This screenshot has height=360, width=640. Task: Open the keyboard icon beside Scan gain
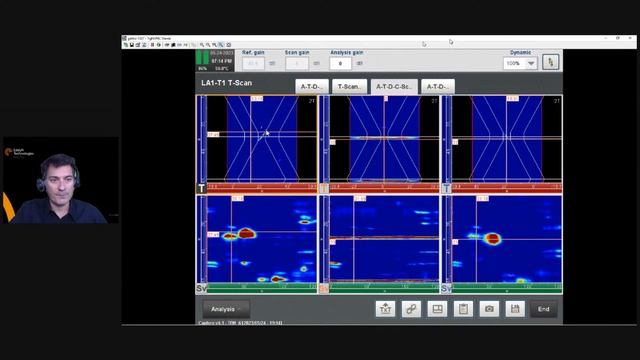316,63
